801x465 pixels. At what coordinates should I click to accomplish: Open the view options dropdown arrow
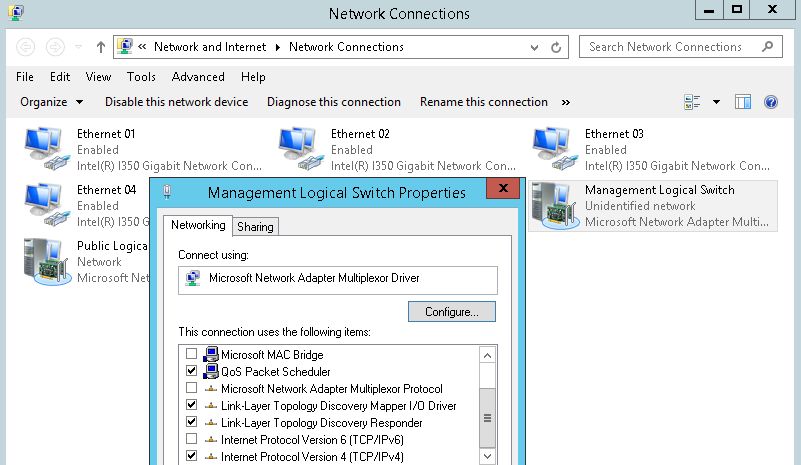click(x=716, y=102)
